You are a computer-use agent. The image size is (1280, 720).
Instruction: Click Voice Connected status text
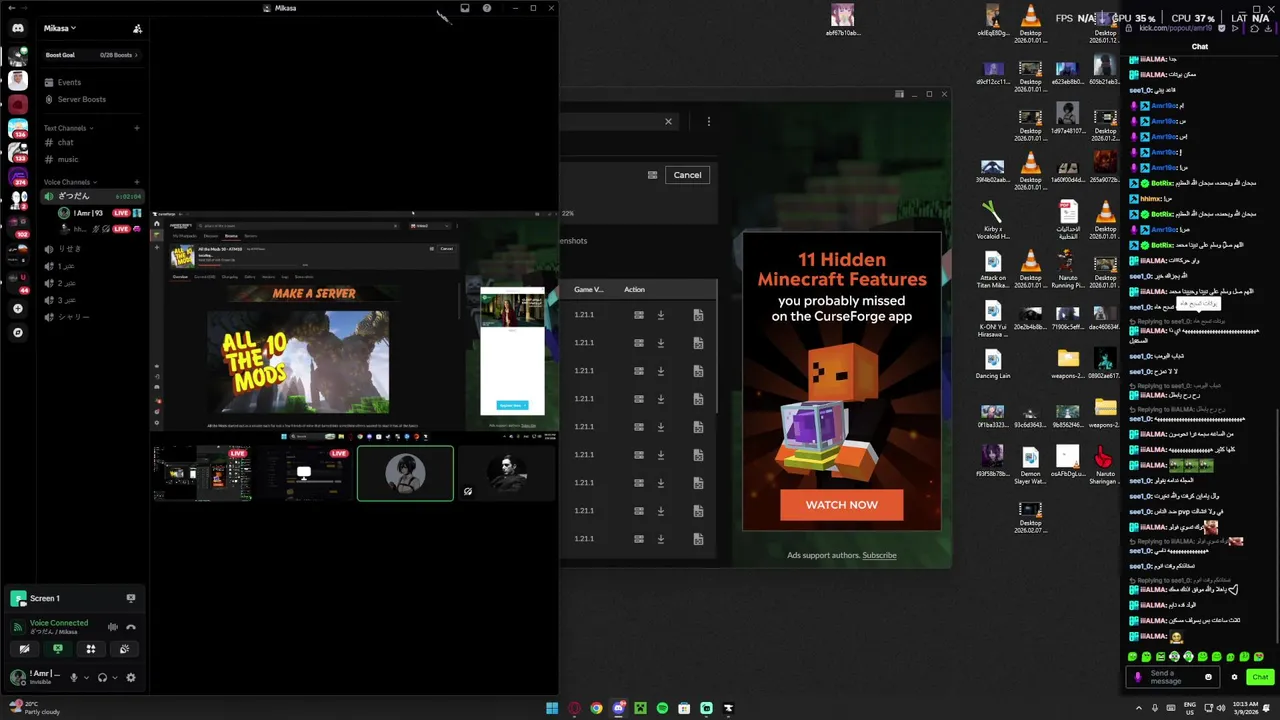click(58, 623)
